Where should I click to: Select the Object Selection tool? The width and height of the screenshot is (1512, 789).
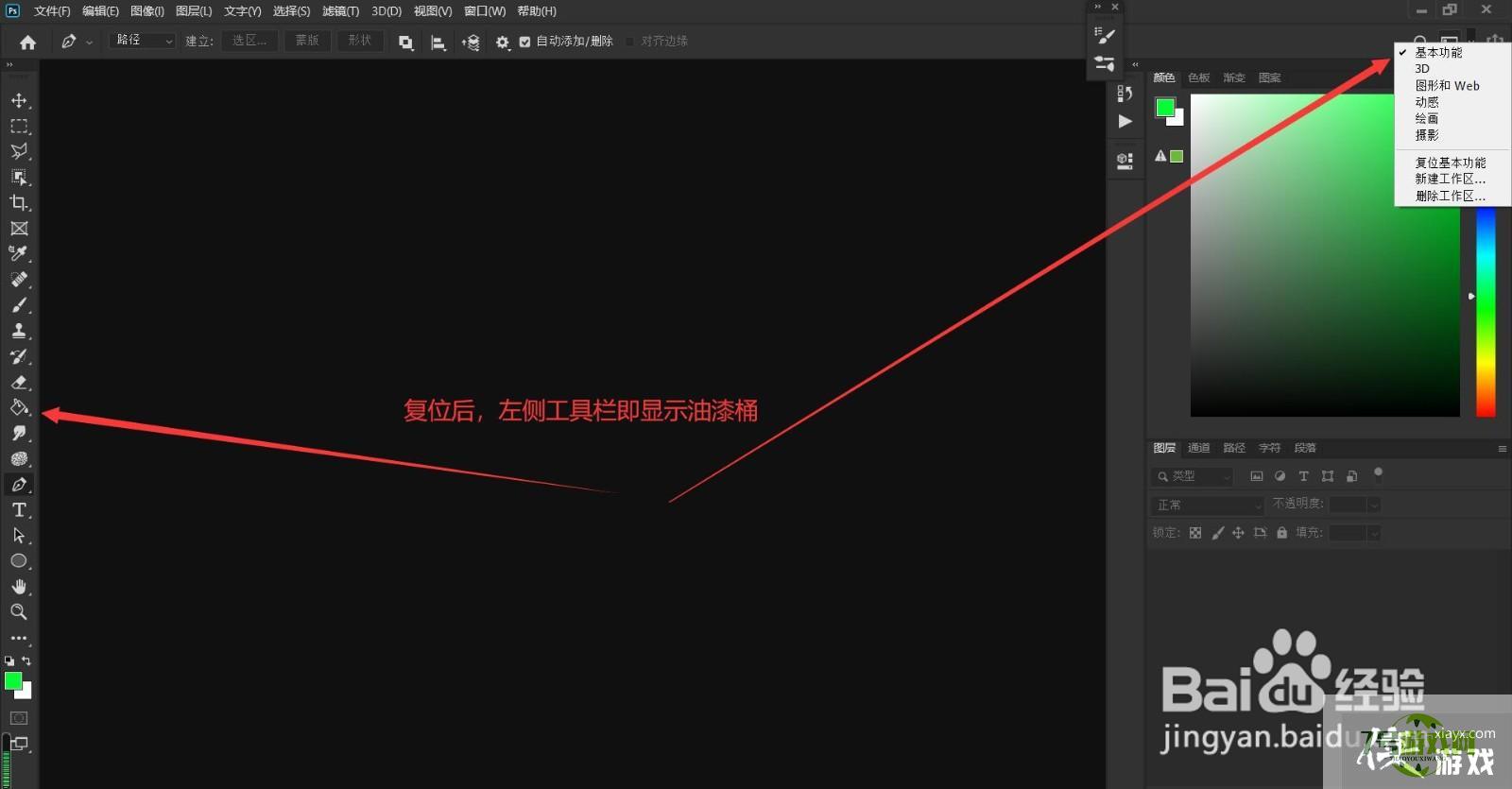point(19,177)
